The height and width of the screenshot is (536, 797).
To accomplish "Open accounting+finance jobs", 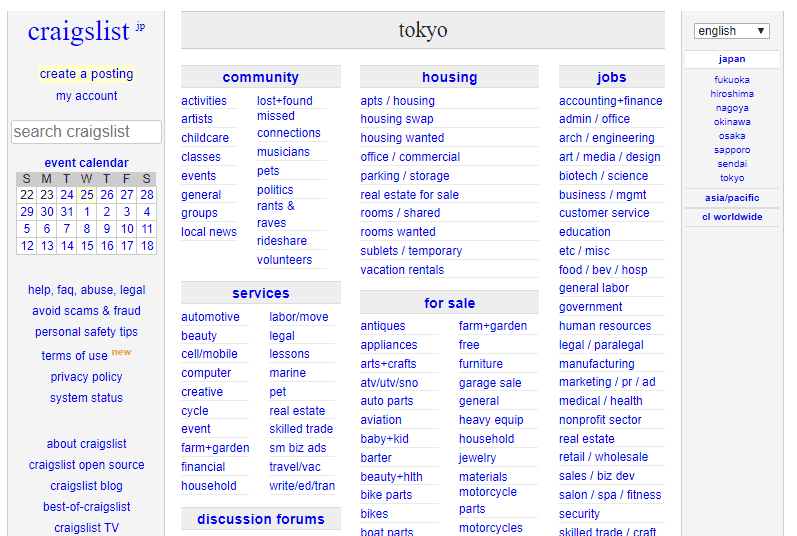I will pos(610,101).
